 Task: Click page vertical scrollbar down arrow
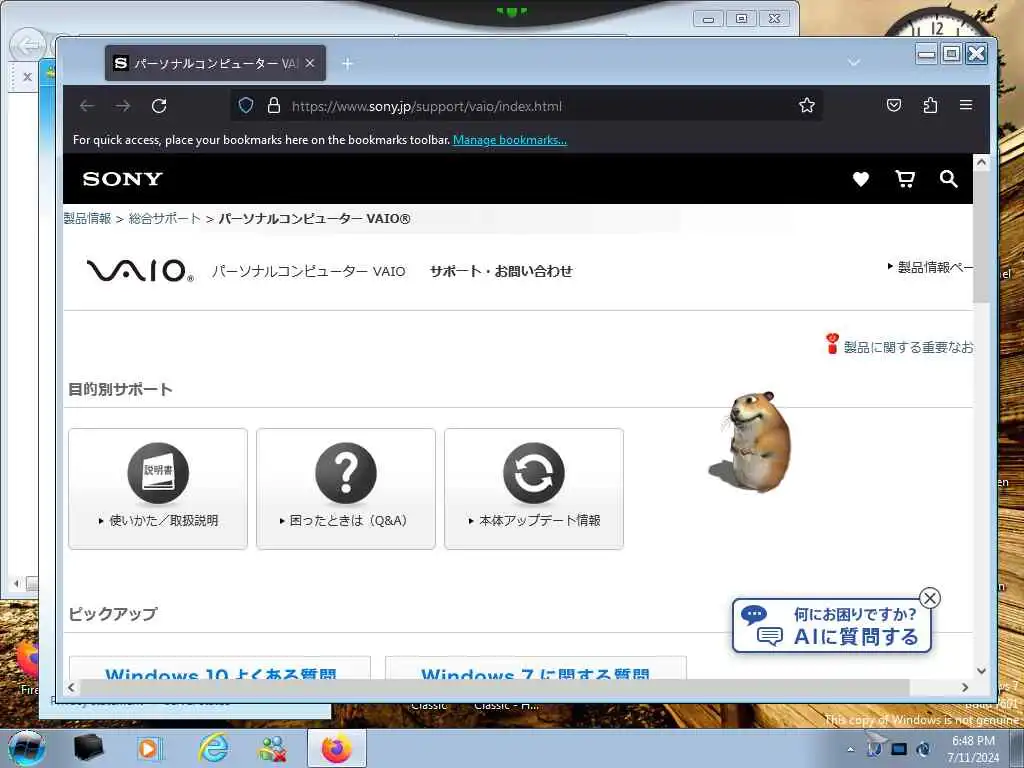pyautogui.click(x=981, y=671)
